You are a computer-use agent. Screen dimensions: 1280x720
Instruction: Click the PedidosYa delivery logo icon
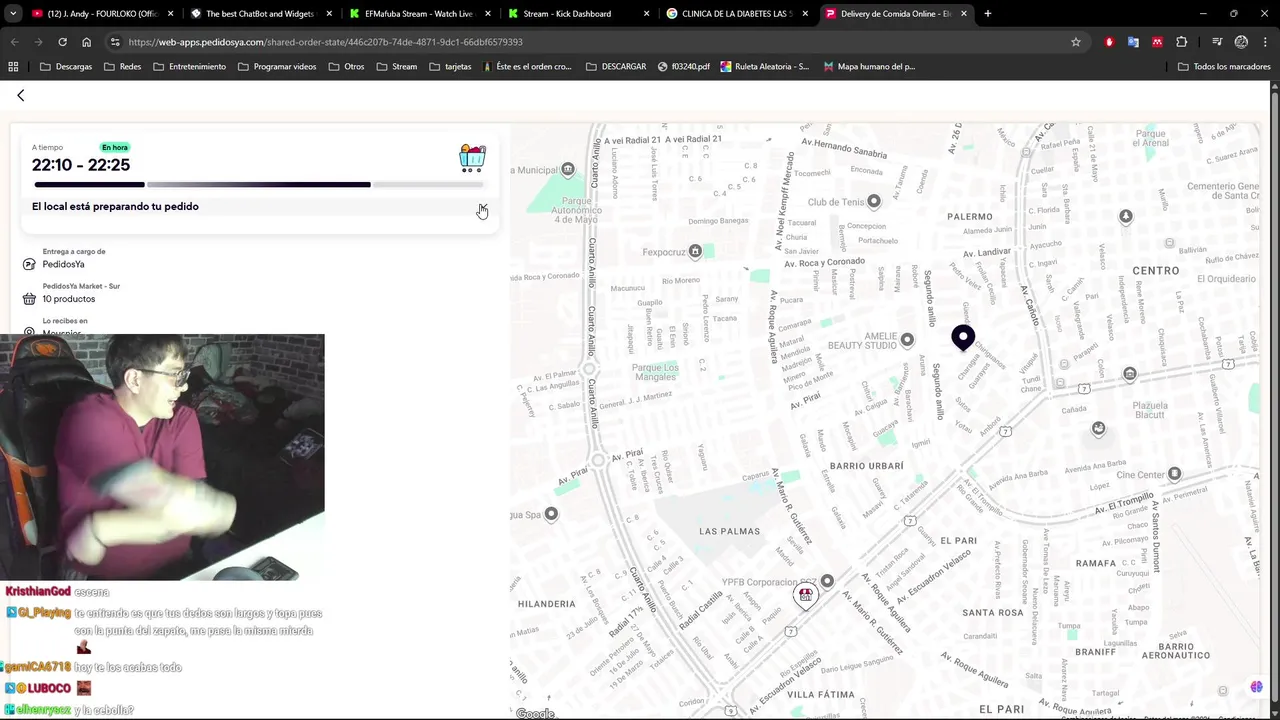29,264
